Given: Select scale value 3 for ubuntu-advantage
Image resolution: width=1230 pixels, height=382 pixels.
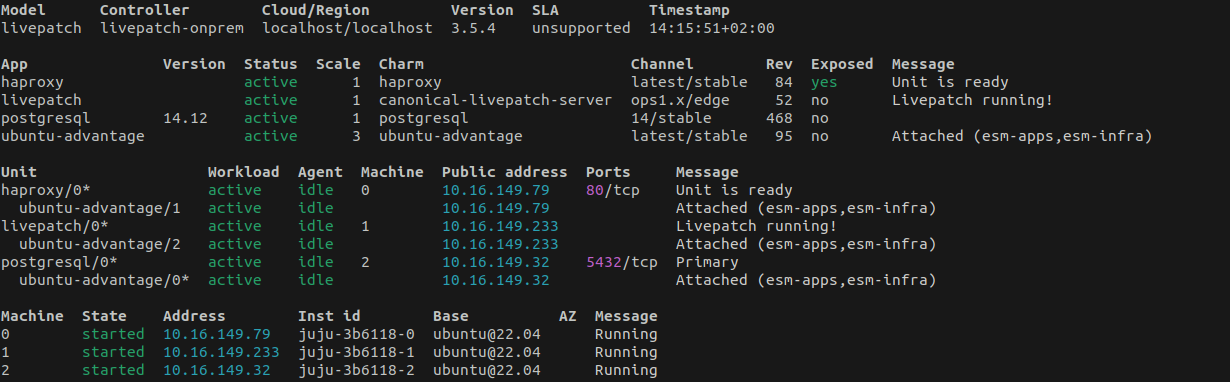Looking at the screenshot, I should coord(356,136).
